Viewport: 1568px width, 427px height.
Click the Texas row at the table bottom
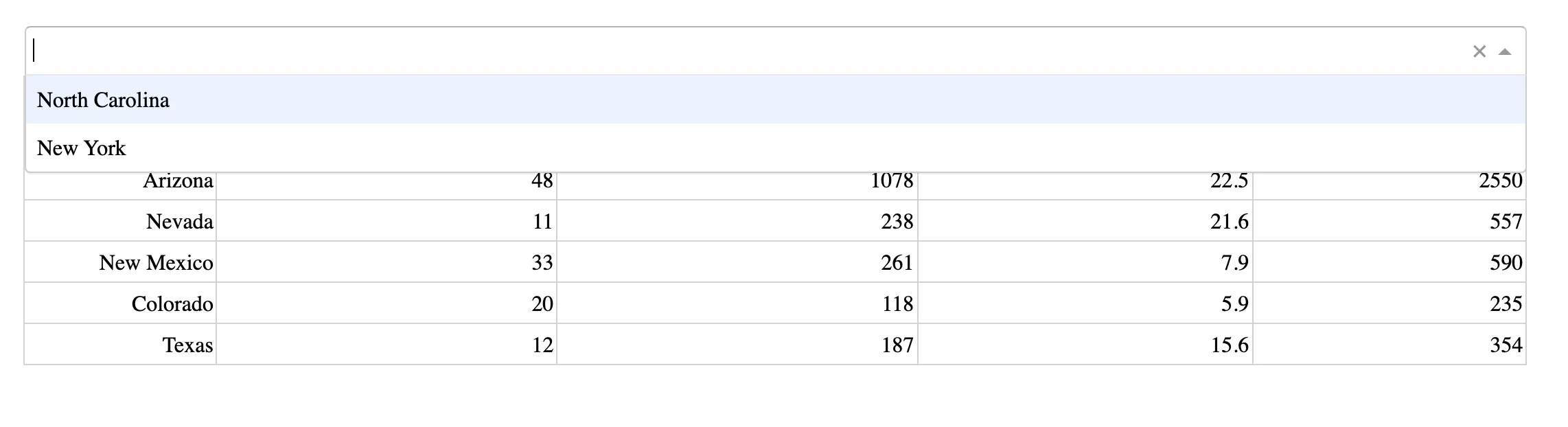coord(187,344)
